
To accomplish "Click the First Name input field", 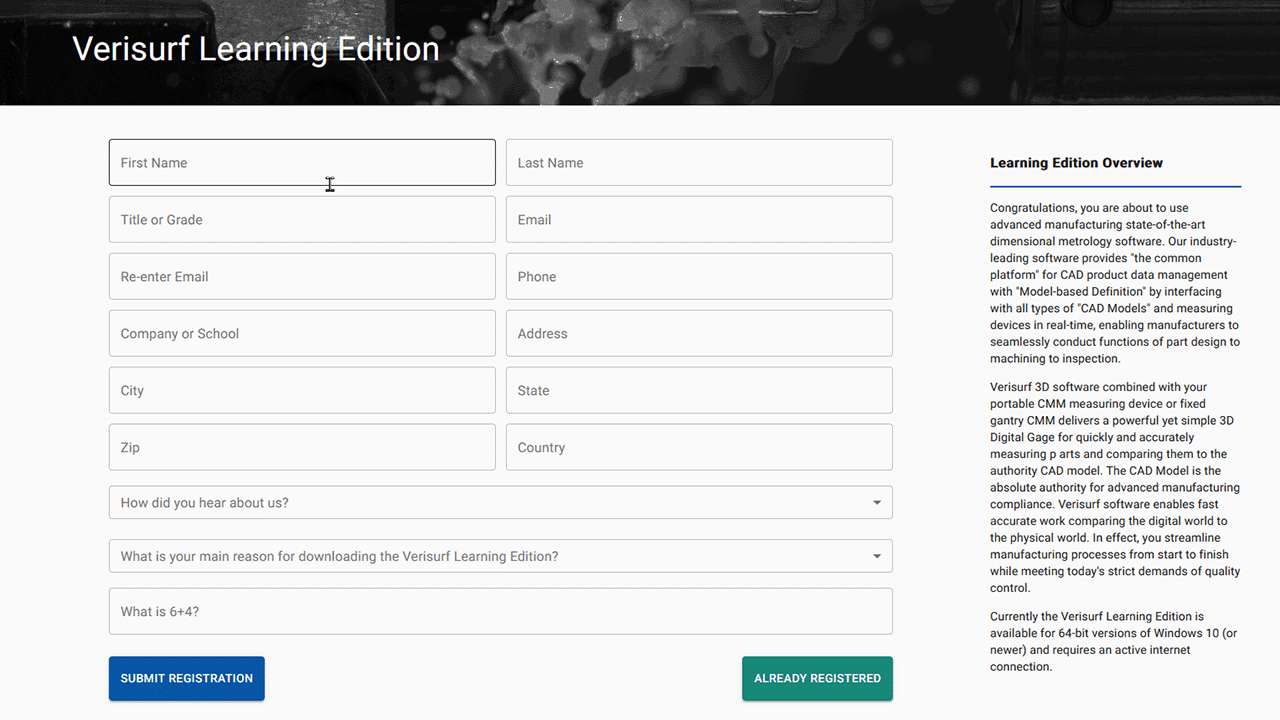I will click(x=302, y=162).
